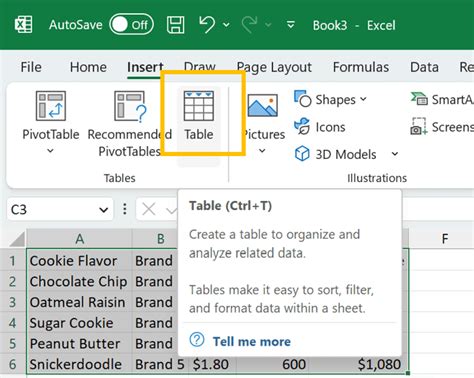Click the Brand 5 cell
The height and width of the screenshot is (378, 474).
[160, 364]
